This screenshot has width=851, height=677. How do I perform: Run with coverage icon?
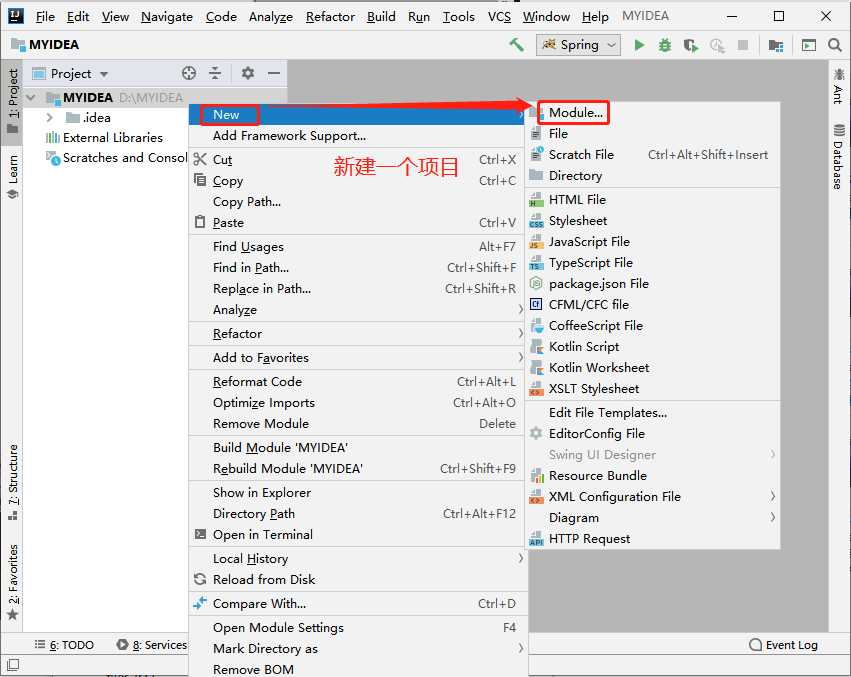pos(691,45)
